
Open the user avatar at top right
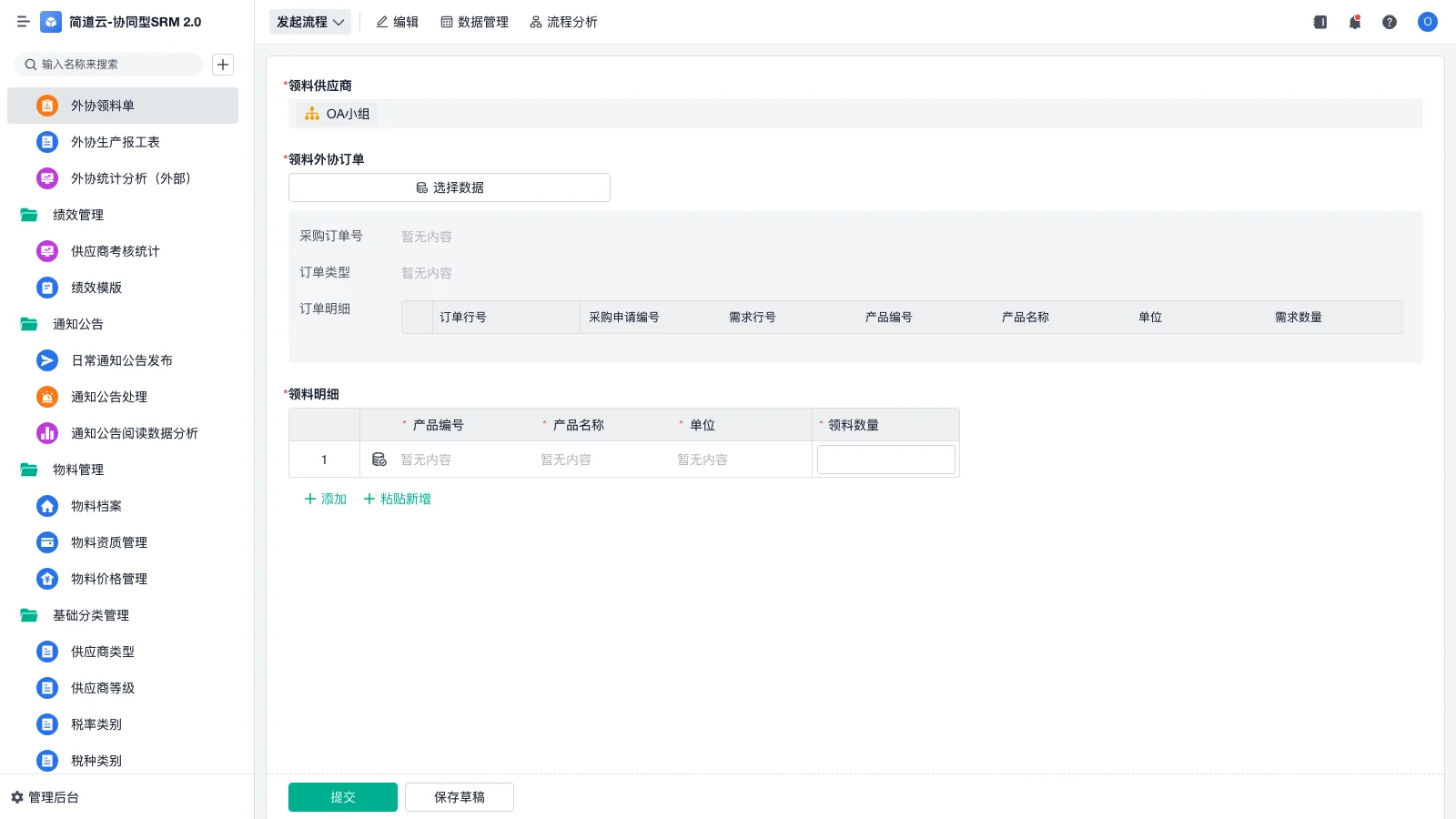coord(1428,22)
